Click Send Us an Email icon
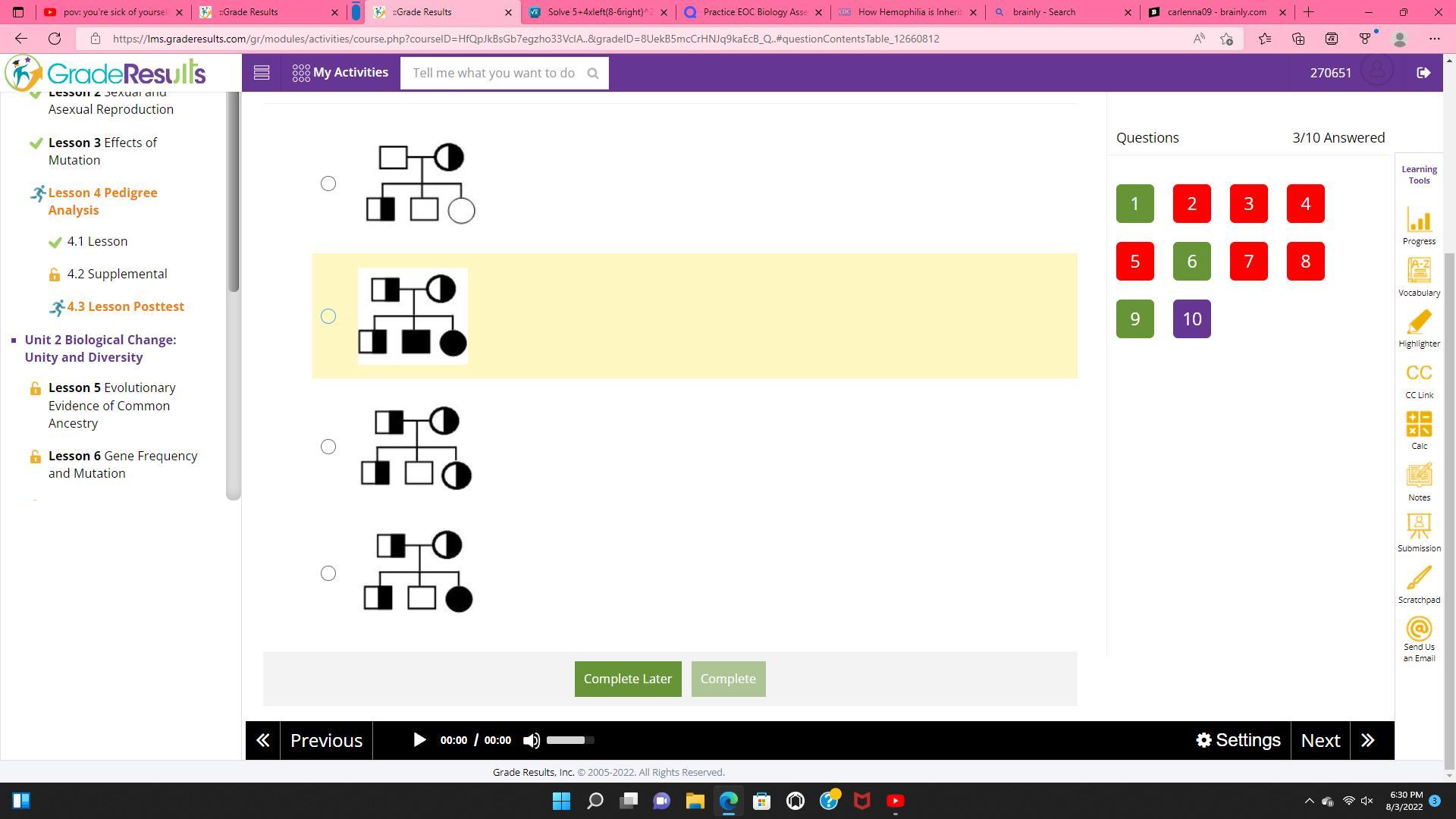This screenshot has height=819, width=1456. click(x=1418, y=639)
